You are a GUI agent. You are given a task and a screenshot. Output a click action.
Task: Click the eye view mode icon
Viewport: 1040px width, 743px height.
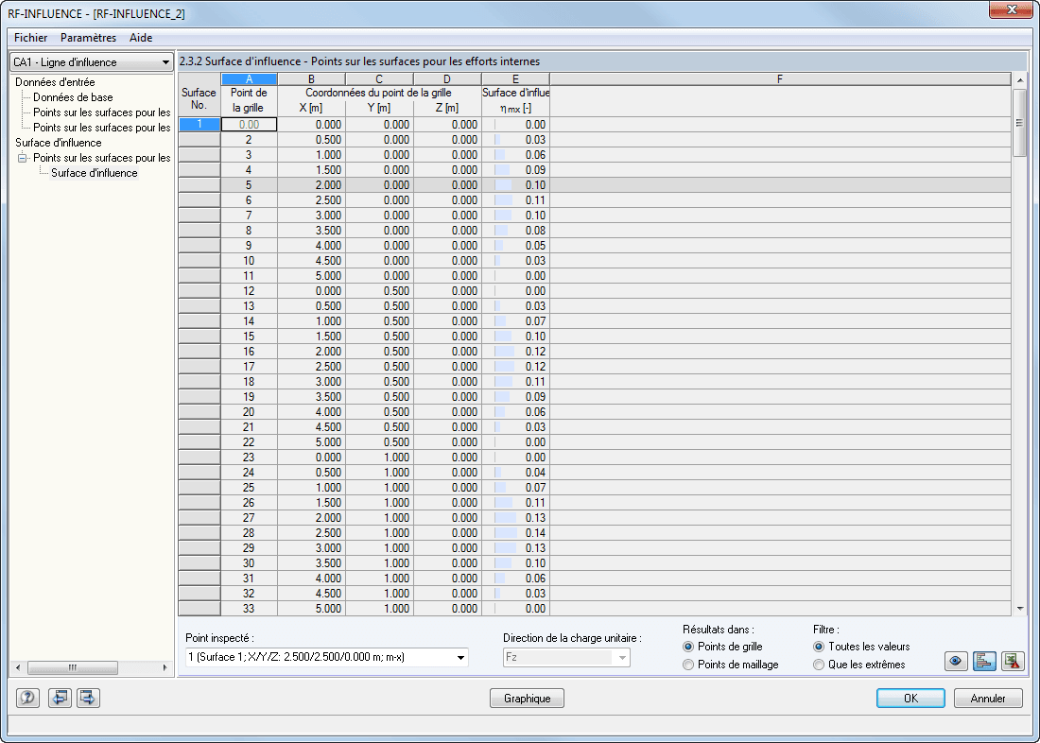[956, 661]
